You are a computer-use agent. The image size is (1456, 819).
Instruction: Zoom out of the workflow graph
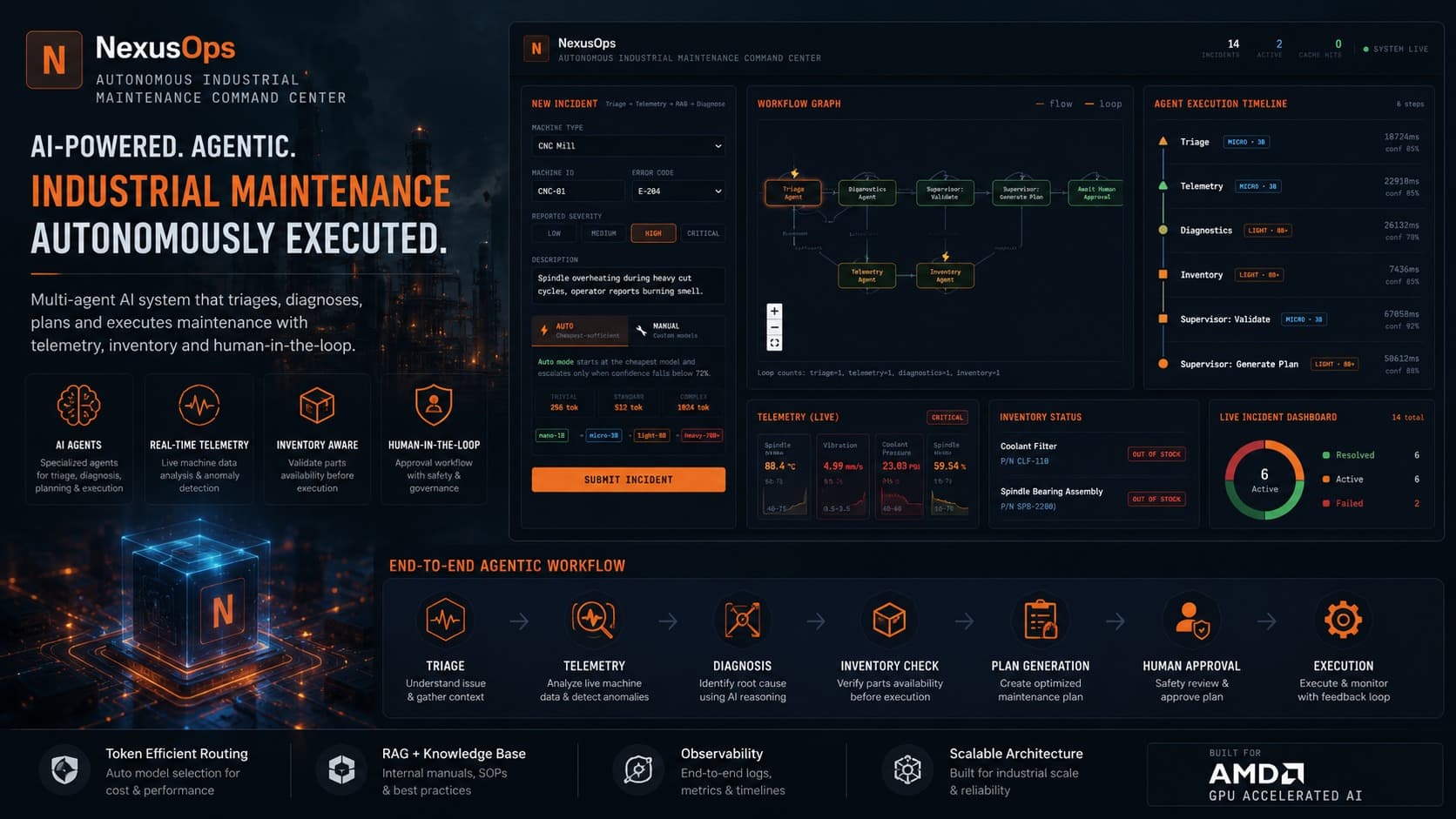click(774, 327)
